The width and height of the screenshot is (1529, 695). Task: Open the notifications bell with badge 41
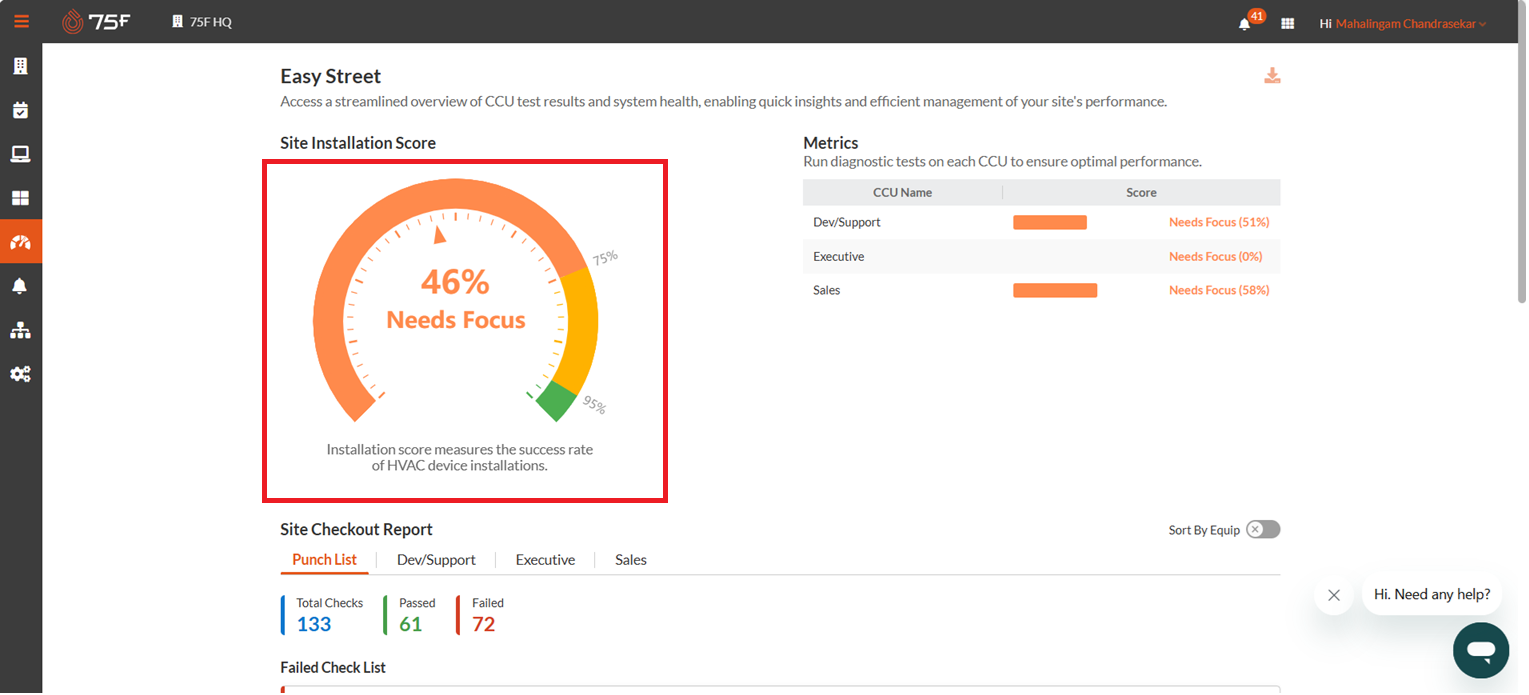(1245, 23)
